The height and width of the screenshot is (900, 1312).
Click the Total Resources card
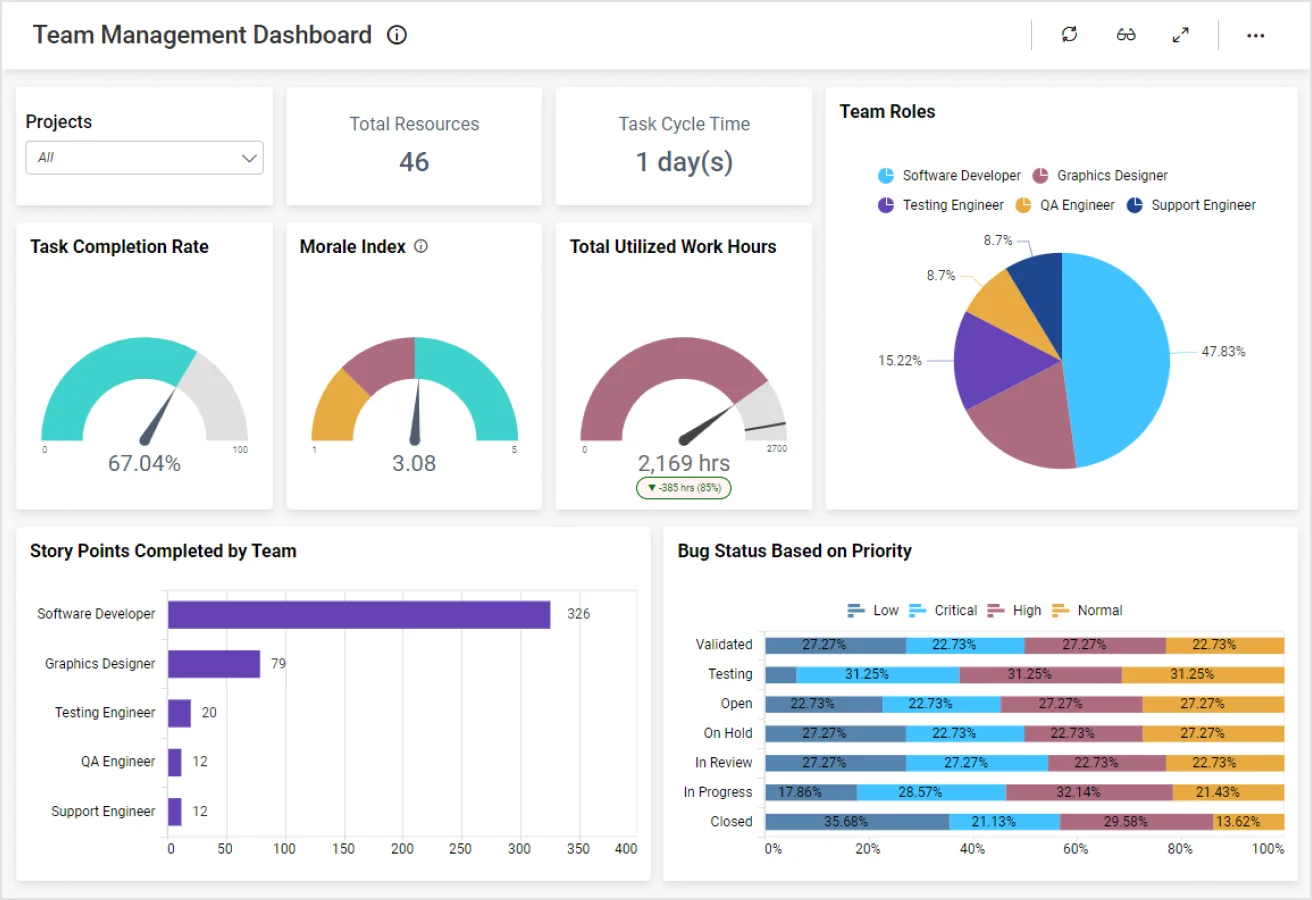click(414, 146)
